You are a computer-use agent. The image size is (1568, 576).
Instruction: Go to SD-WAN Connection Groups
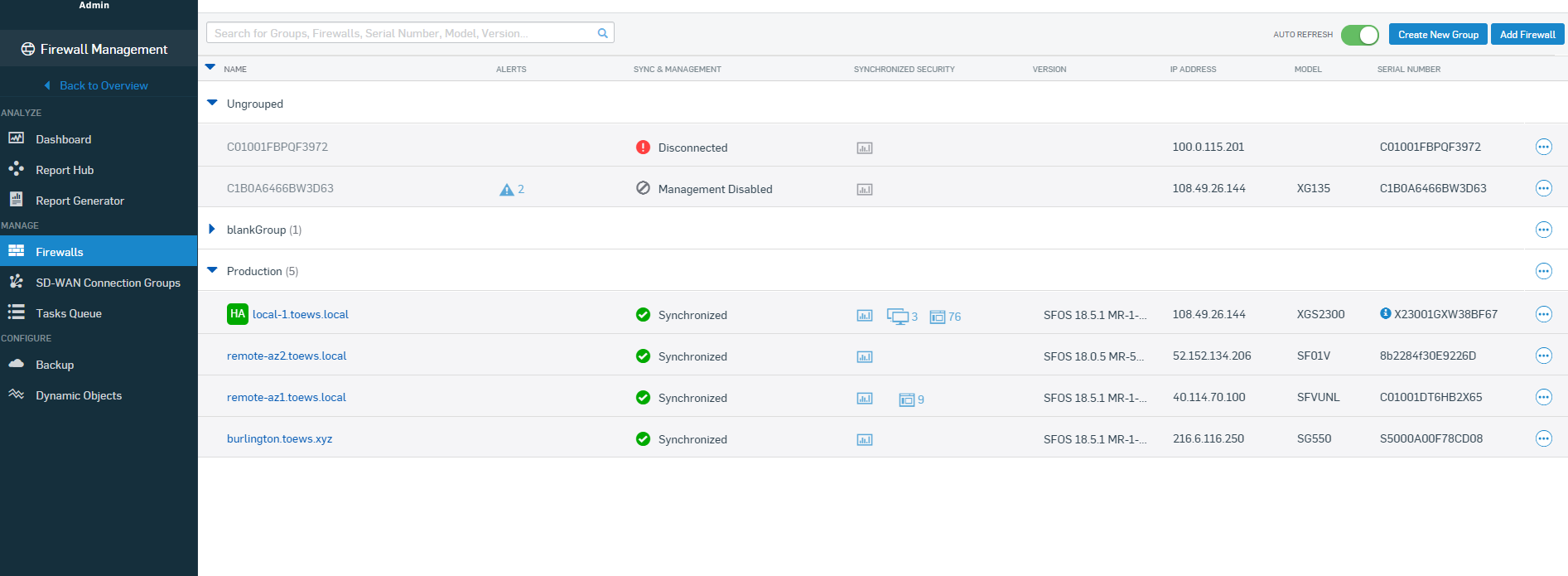pyautogui.click(x=108, y=283)
